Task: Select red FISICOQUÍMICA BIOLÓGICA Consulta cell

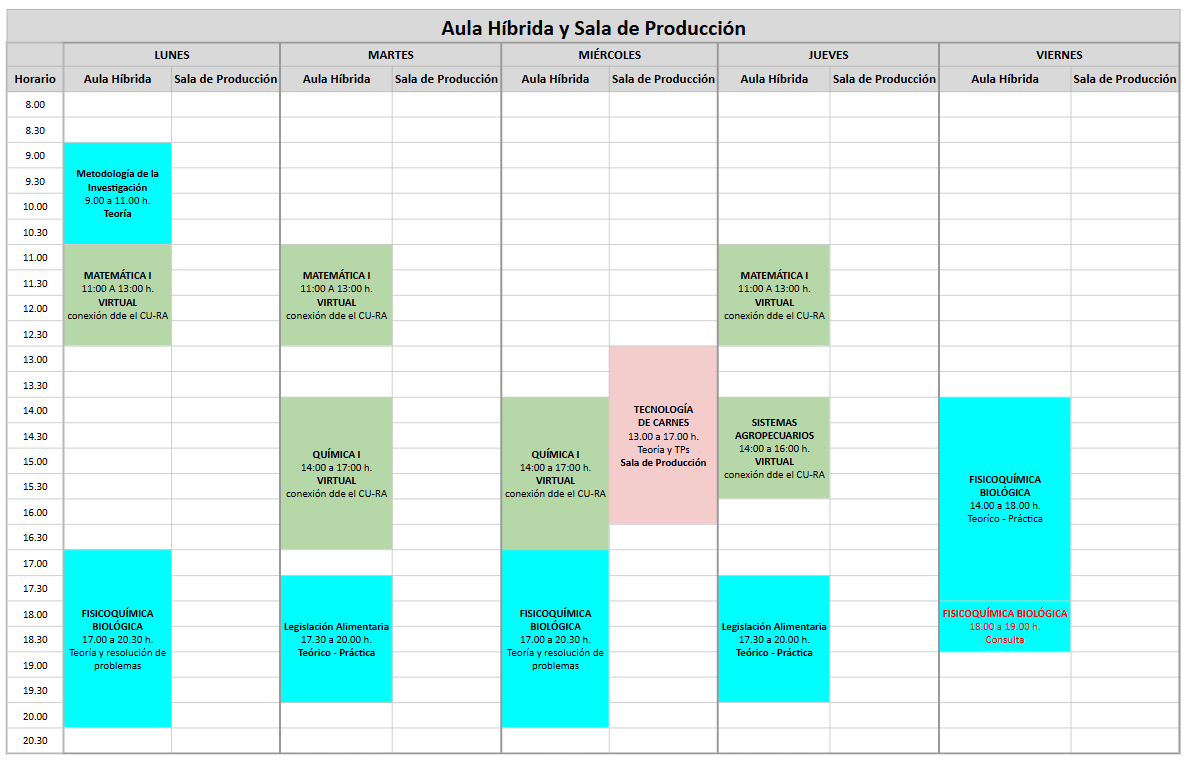Action: [x=1005, y=626]
